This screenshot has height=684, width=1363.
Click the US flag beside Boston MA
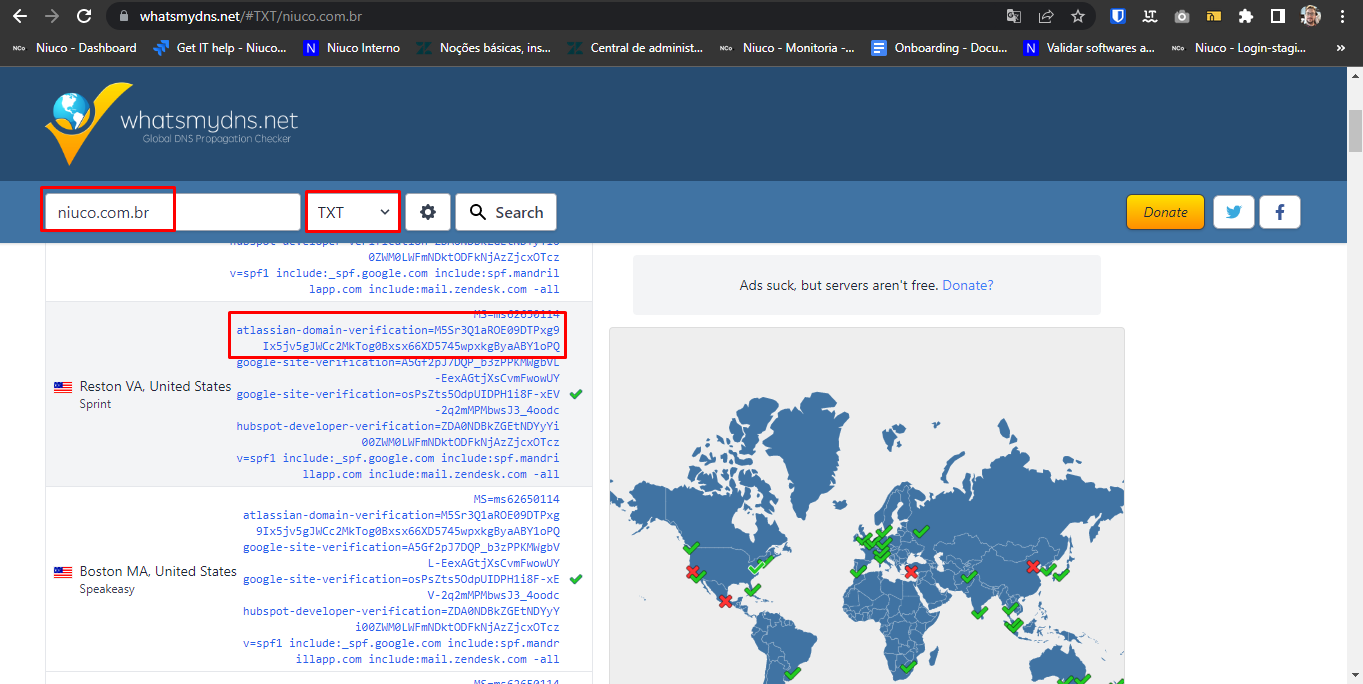click(63, 572)
